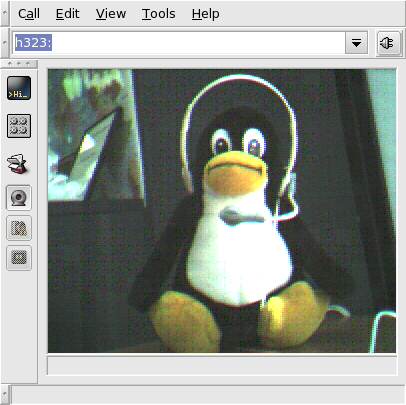This screenshot has height=405, width=406.
Task: Open the Help menu
Action: (x=205, y=14)
